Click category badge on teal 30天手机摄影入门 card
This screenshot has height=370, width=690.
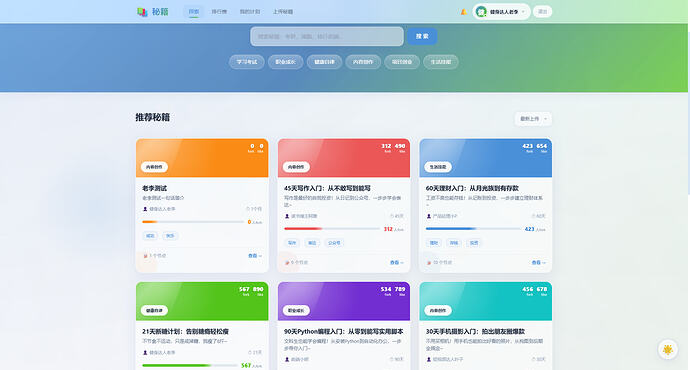(438, 311)
